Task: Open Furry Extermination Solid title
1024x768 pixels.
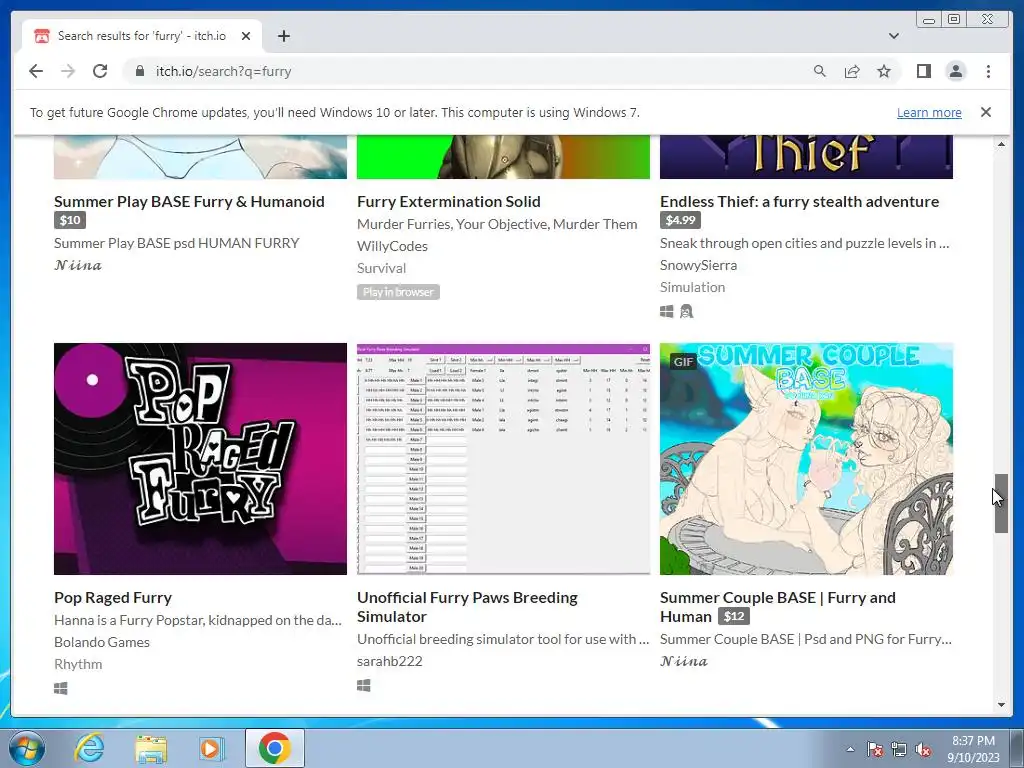Action: point(449,201)
